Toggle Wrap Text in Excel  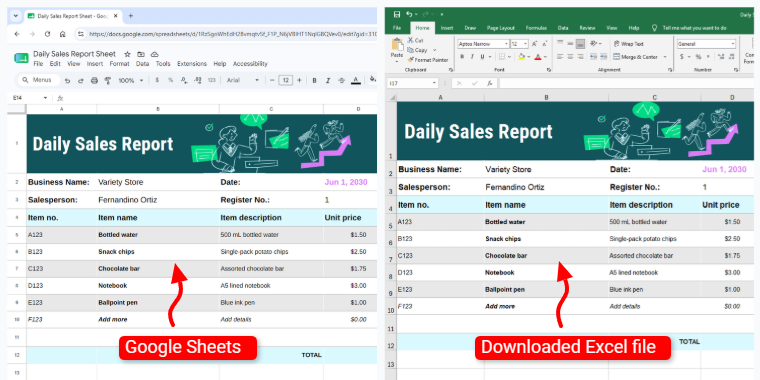[x=629, y=44]
